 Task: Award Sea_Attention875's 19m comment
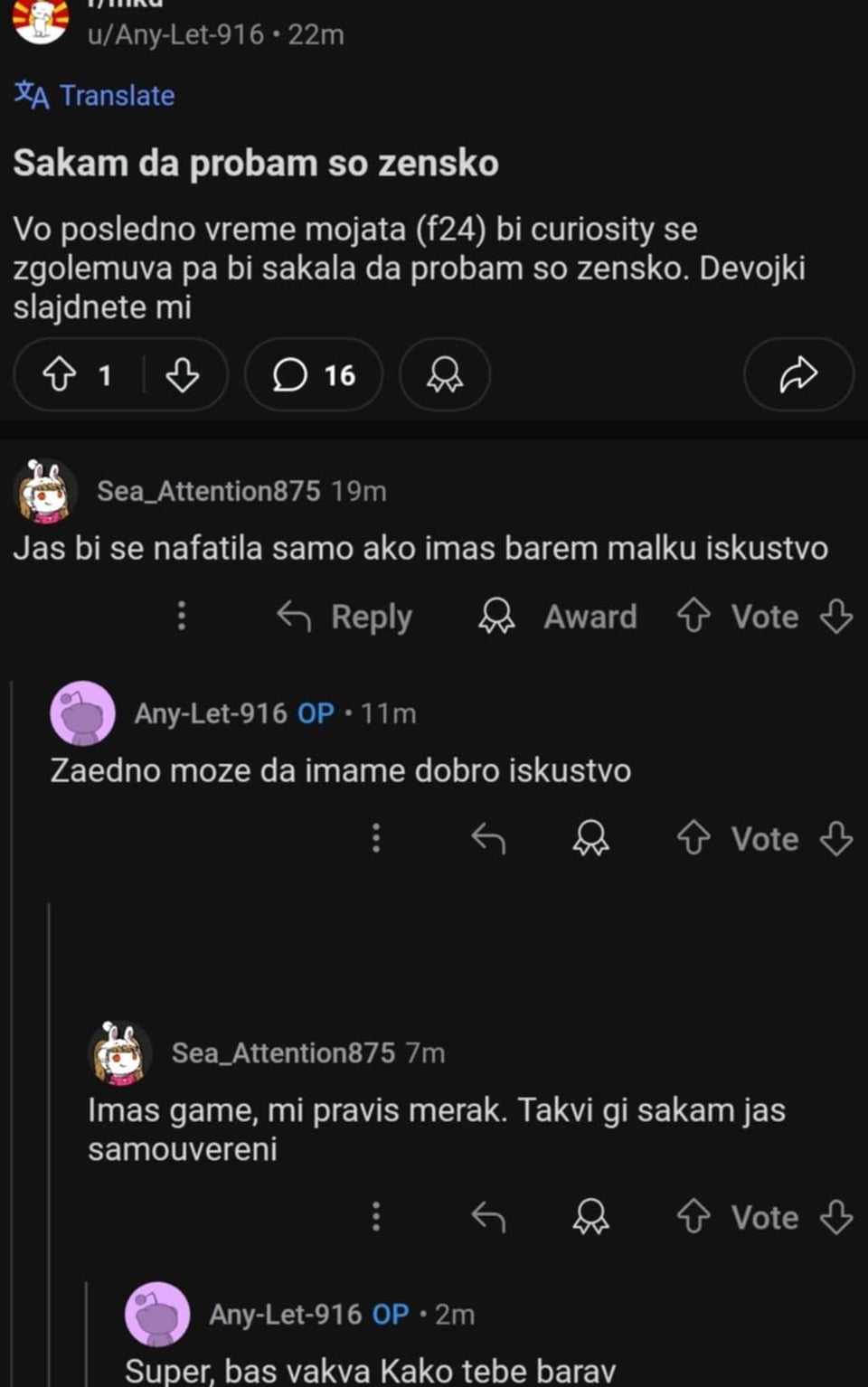coord(557,617)
